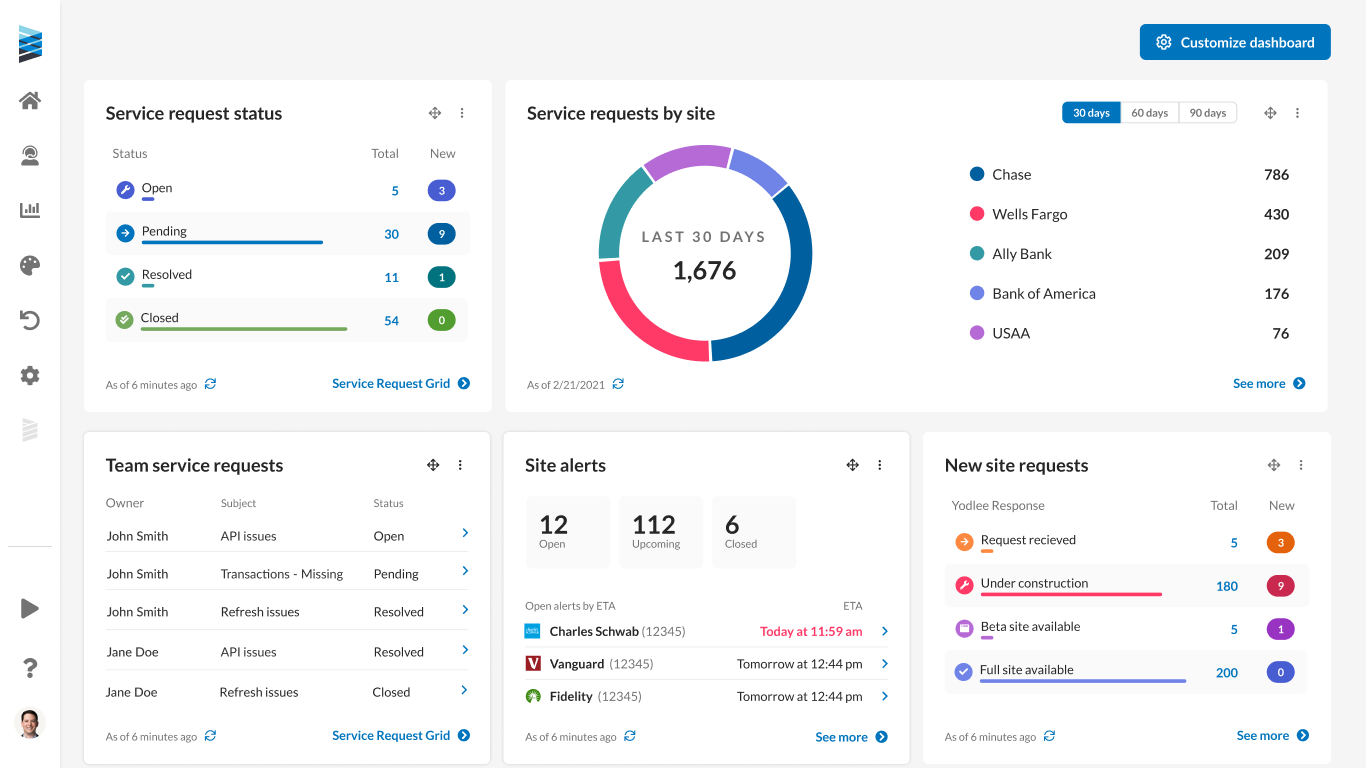Image resolution: width=1366 pixels, height=768 pixels.
Task: Refresh the Team service requests card
Action: [210, 736]
